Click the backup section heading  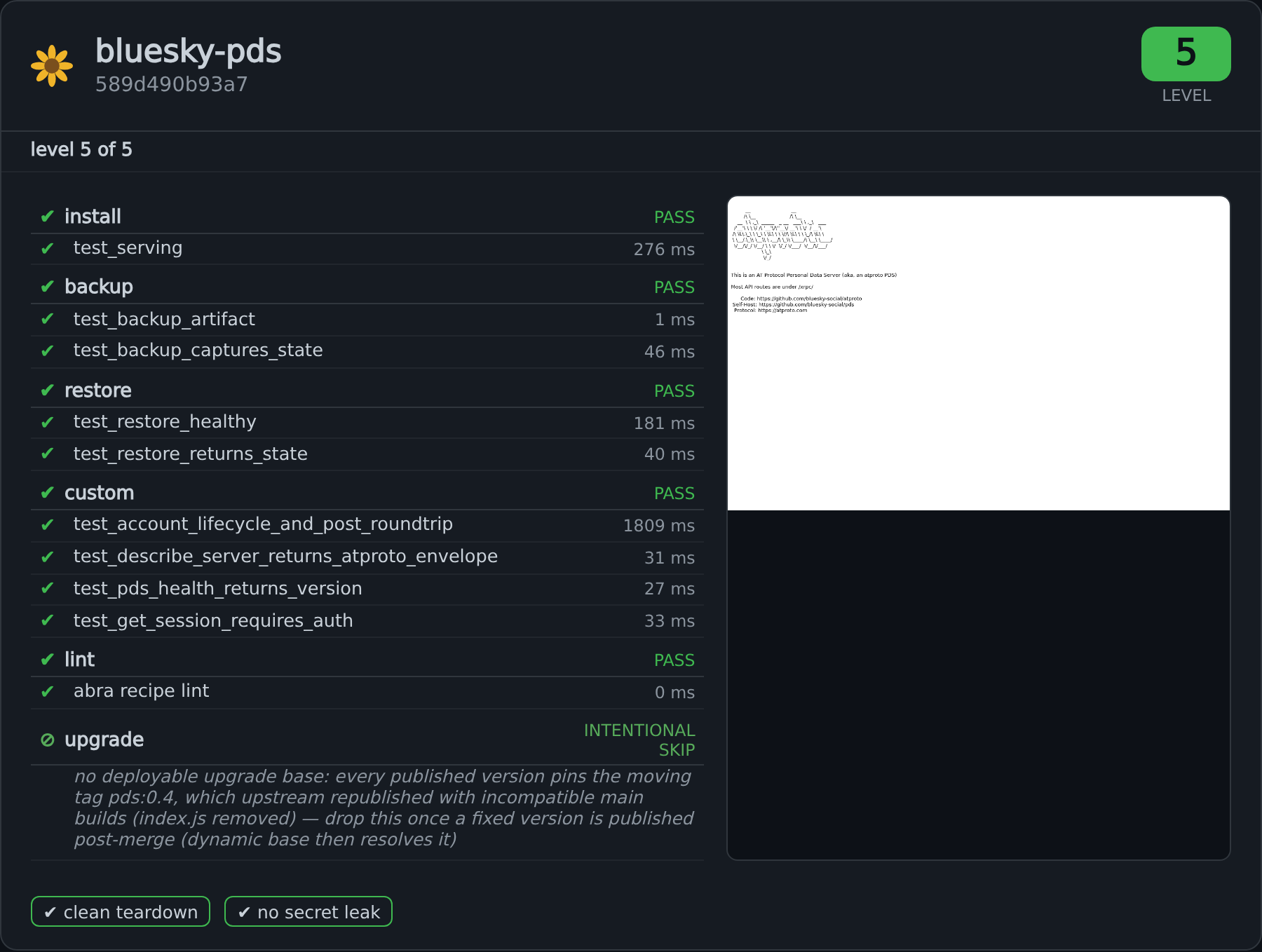pyautogui.click(x=99, y=287)
